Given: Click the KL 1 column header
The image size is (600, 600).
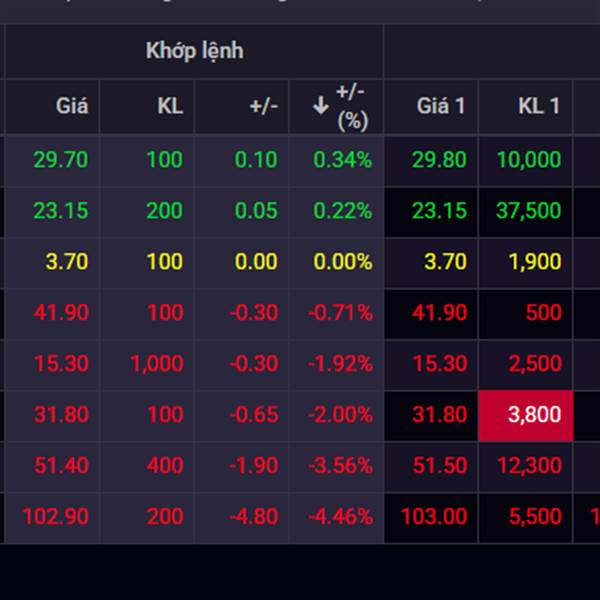Looking at the screenshot, I should [x=539, y=106].
